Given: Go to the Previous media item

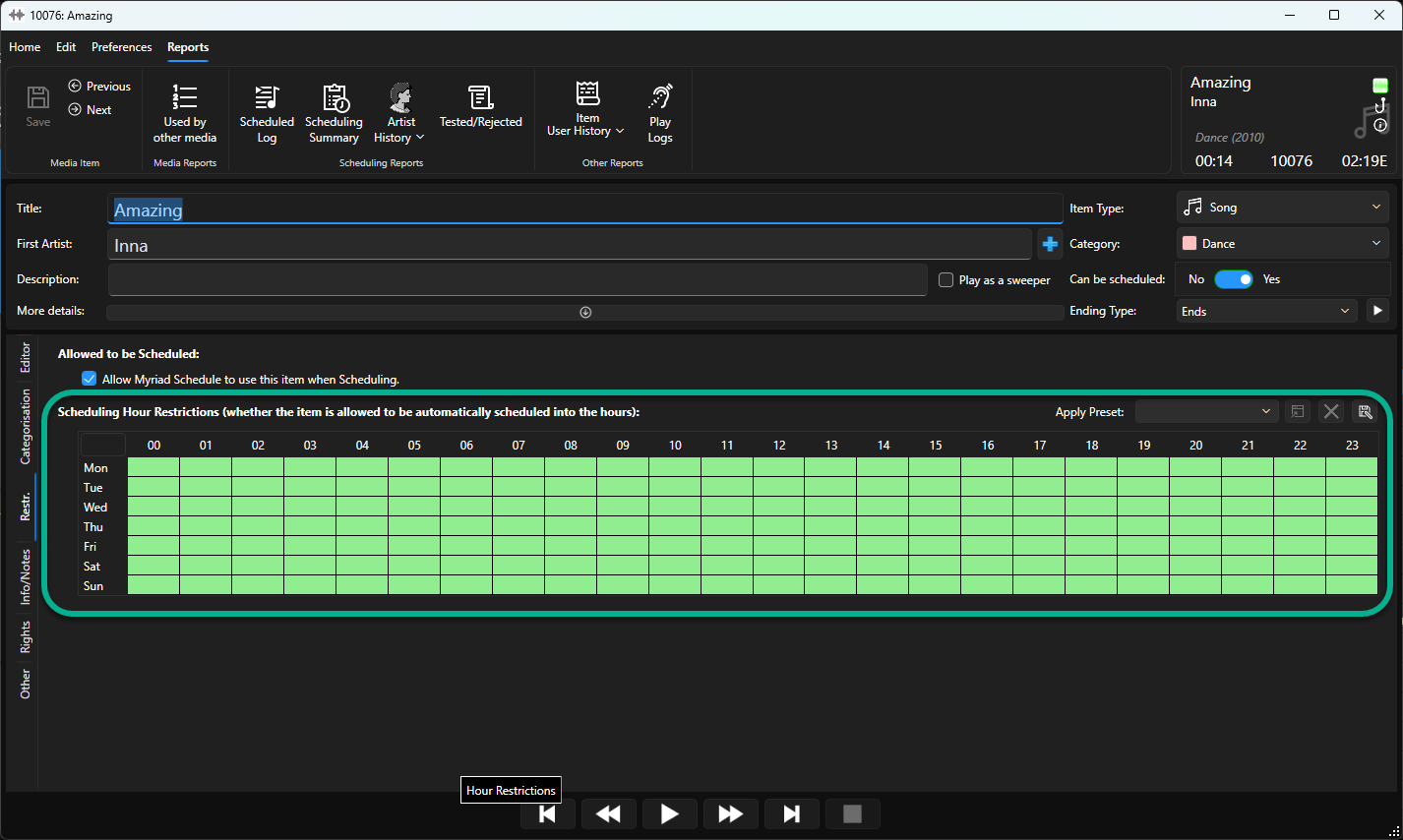Looking at the screenshot, I should (99, 87).
